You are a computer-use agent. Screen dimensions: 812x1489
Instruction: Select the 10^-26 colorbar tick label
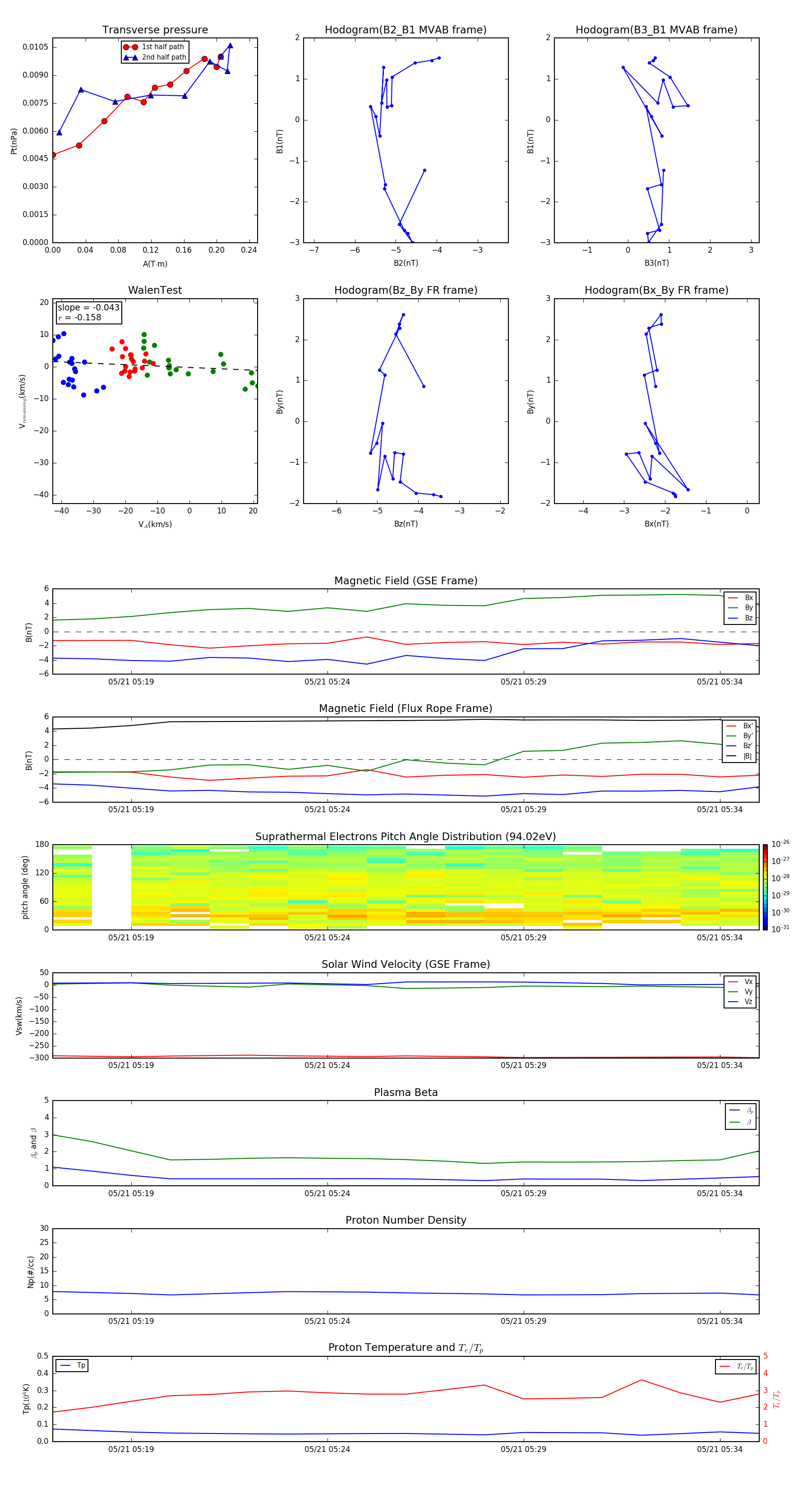click(780, 844)
